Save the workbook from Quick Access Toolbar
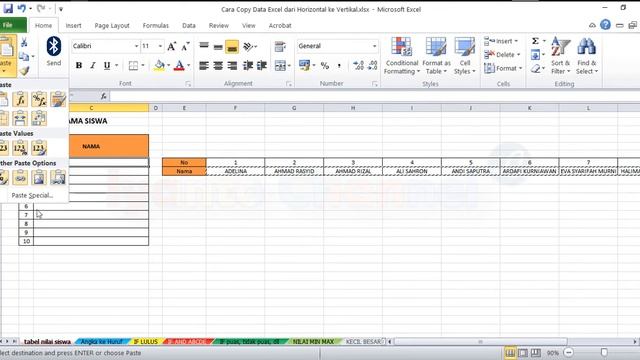 click(x=8, y=8)
